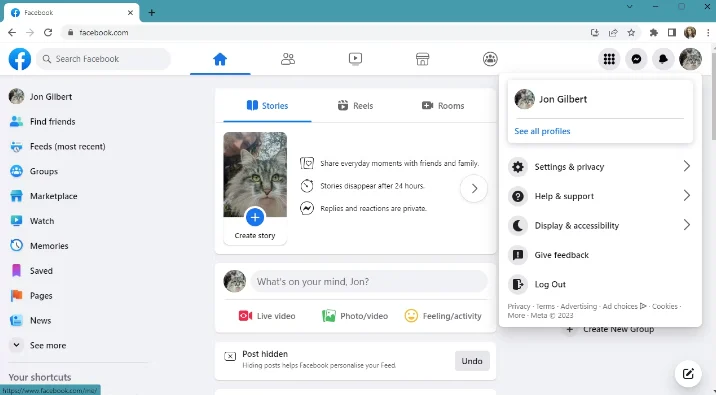Open Help & support submenu
Viewport: 716px width, 395px height.
coord(600,196)
